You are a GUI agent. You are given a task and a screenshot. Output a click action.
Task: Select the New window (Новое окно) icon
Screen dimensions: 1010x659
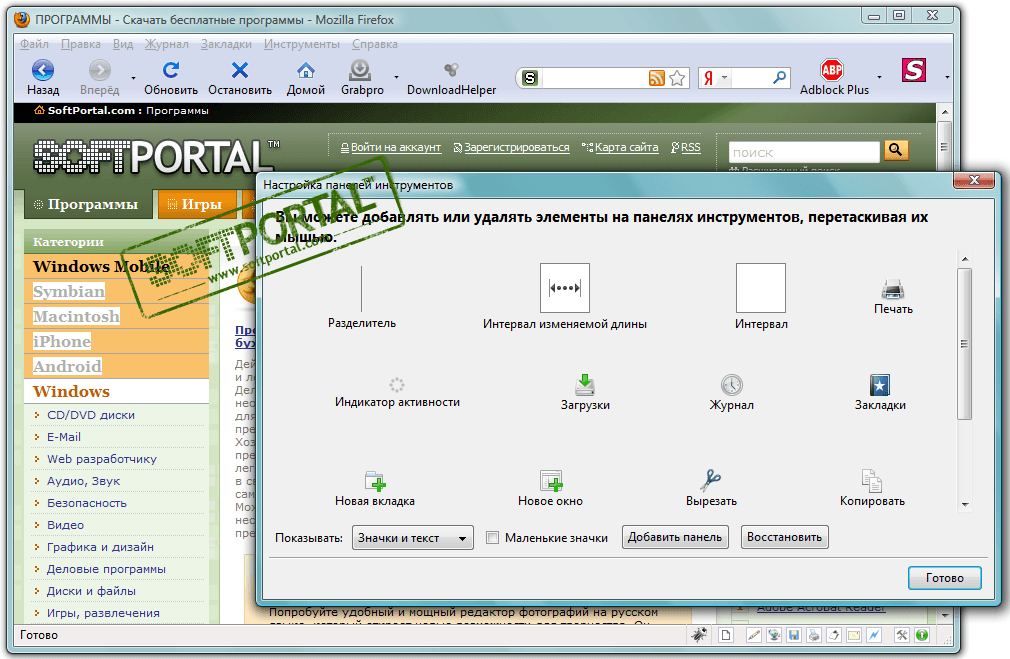point(551,481)
